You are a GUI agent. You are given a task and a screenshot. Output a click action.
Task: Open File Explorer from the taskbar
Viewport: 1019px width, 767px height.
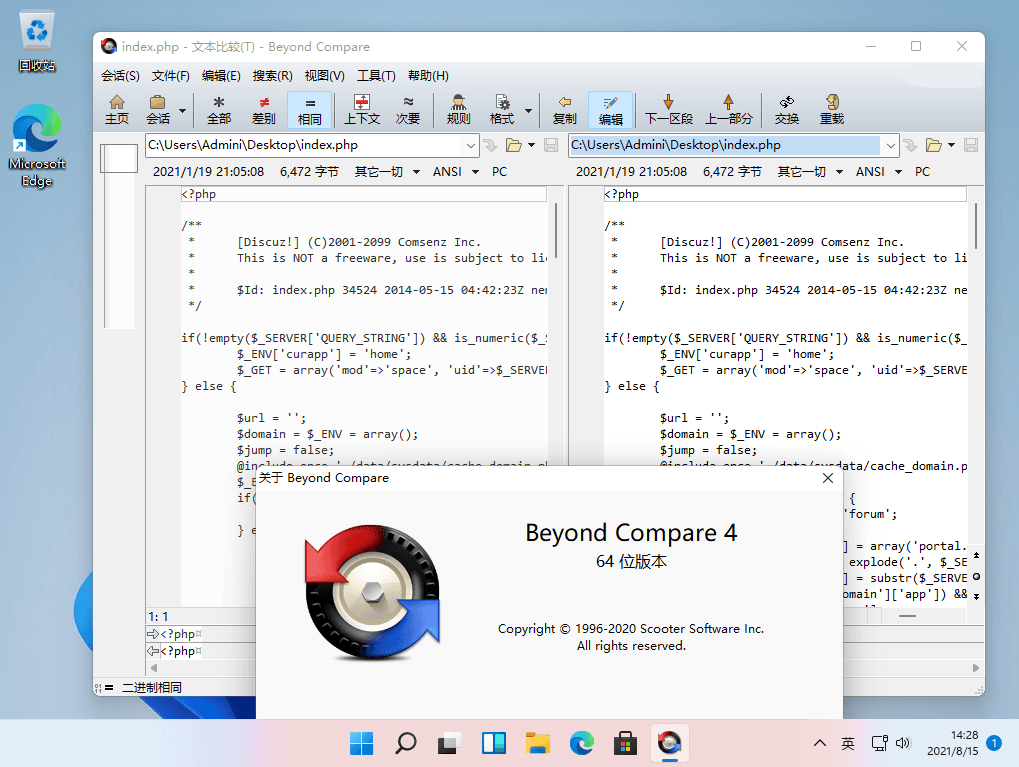(537, 743)
